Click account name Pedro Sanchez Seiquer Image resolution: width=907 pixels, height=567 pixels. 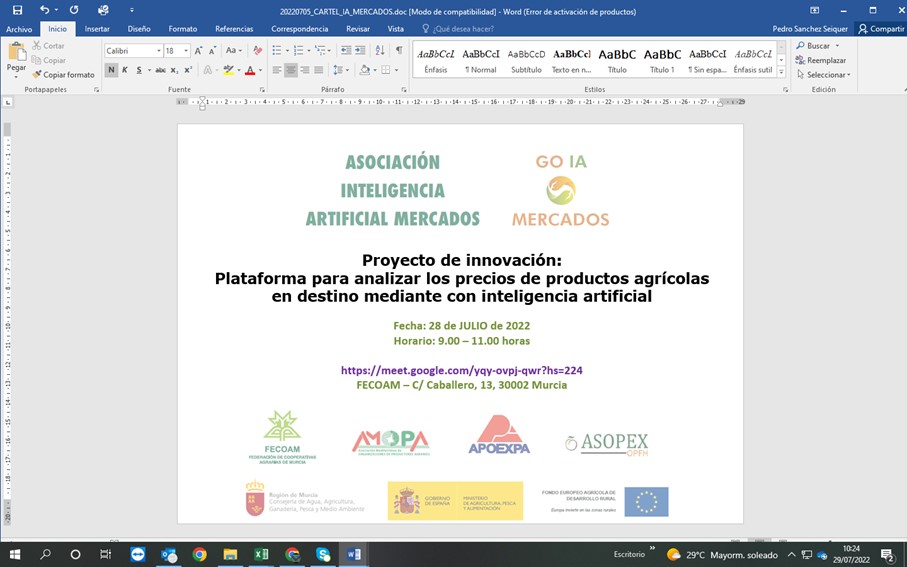pyautogui.click(x=810, y=29)
